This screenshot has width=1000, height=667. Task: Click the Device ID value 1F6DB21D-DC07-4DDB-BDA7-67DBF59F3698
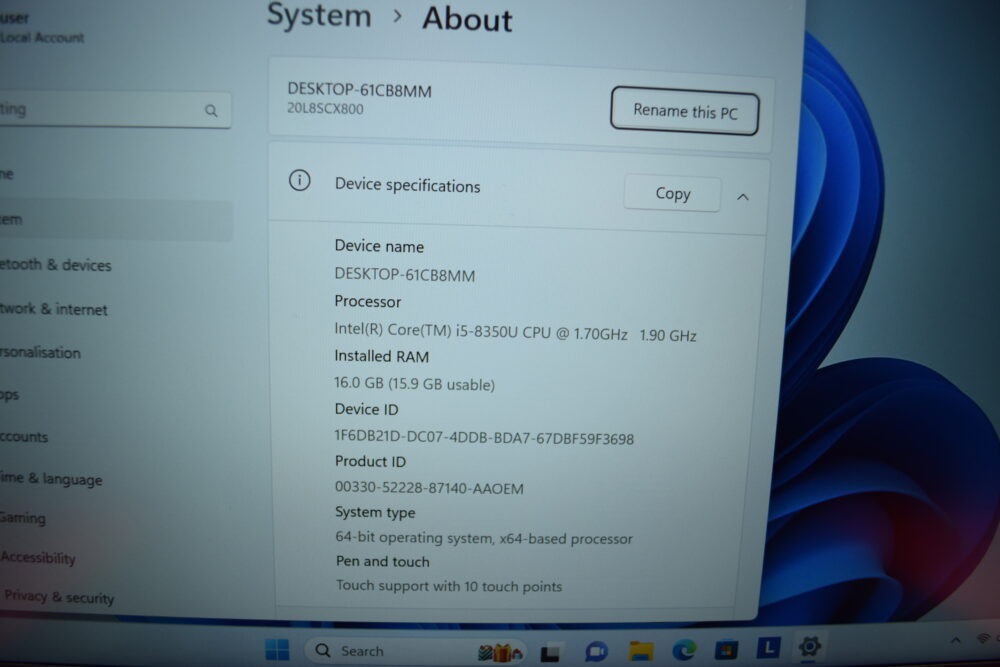[x=484, y=438]
